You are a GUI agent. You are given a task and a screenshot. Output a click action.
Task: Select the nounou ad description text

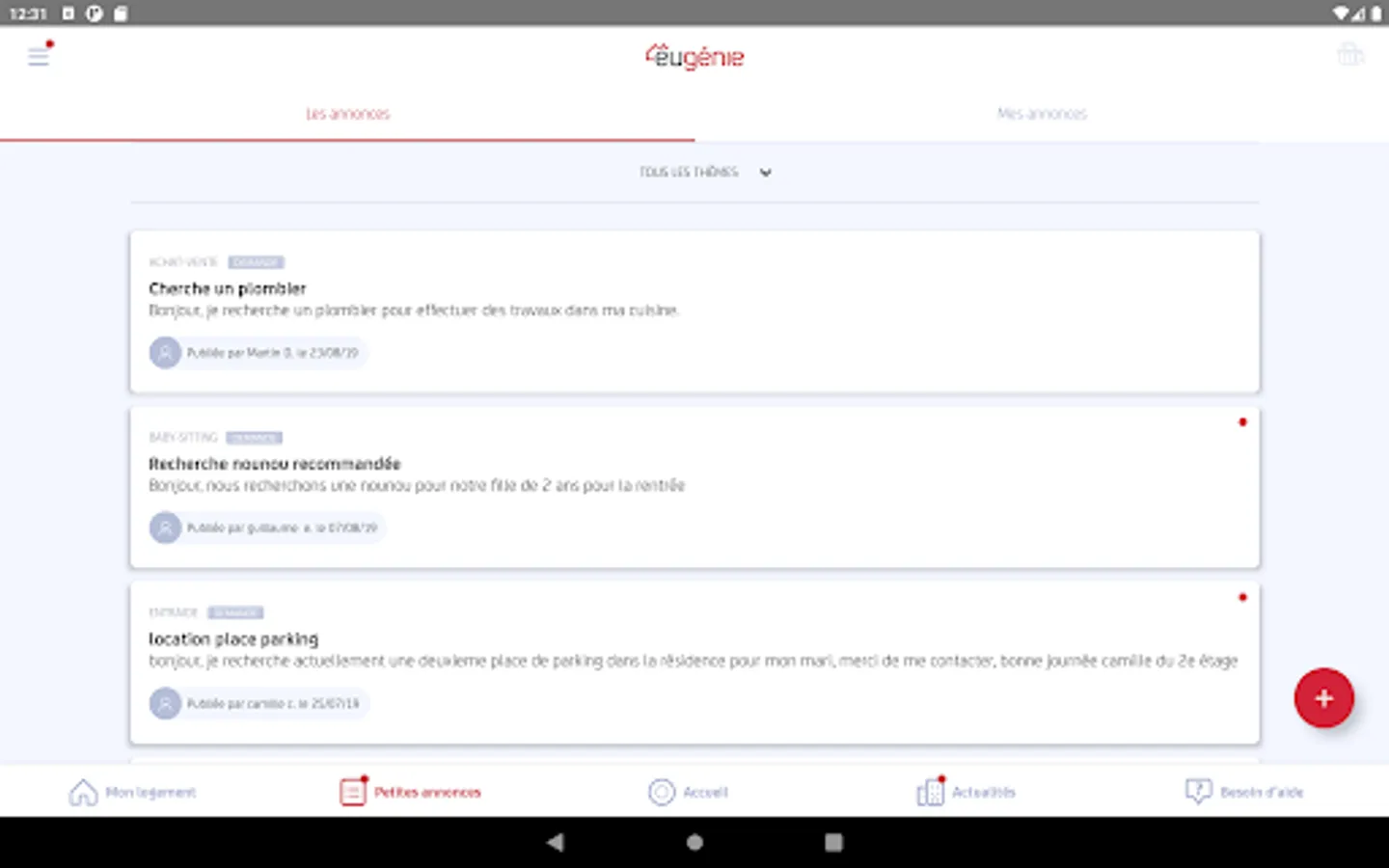(417, 485)
